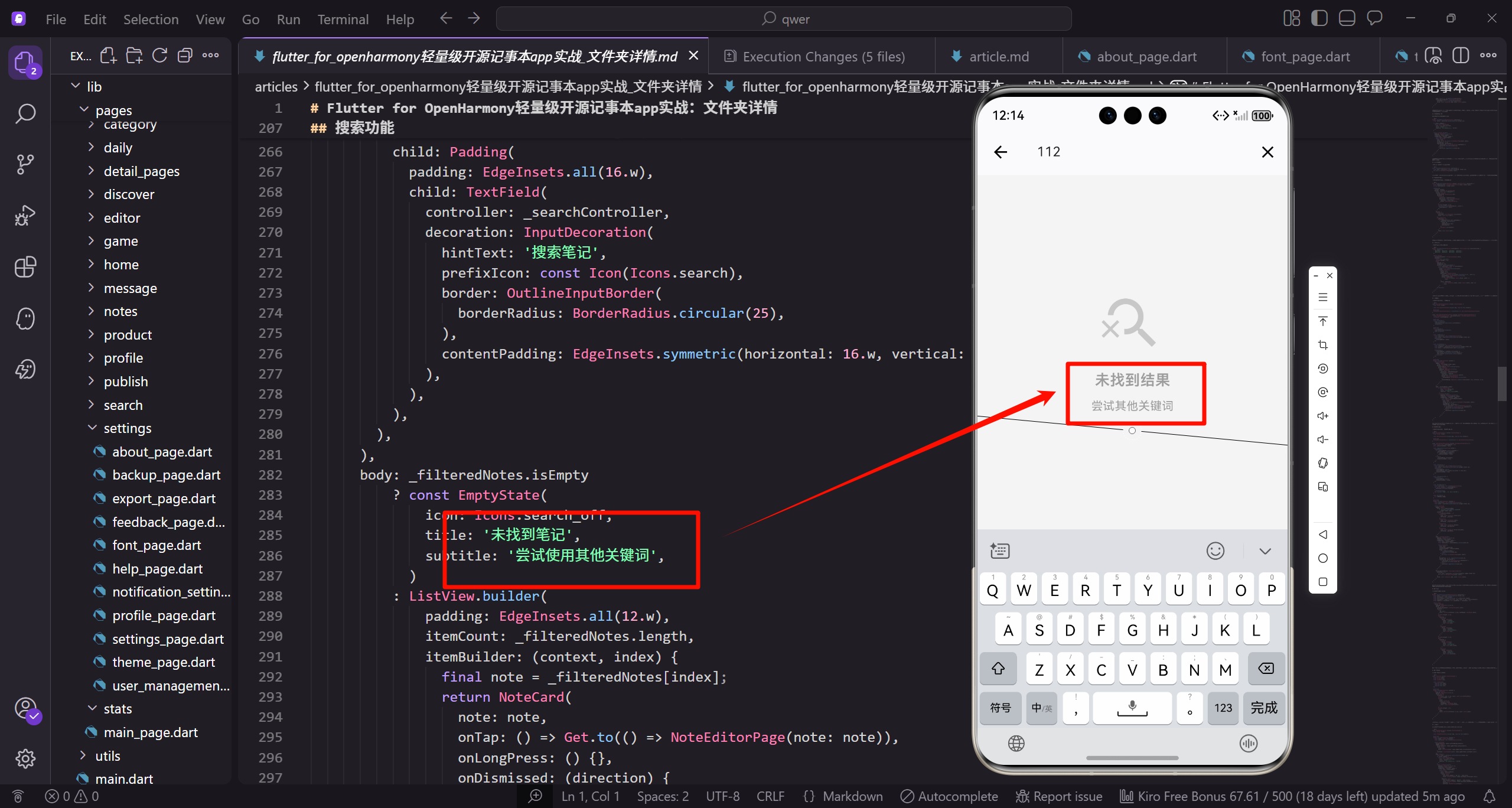Image resolution: width=1512 pixels, height=808 pixels.
Task: Toggle the bottom panel layout button
Action: click(1347, 18)
